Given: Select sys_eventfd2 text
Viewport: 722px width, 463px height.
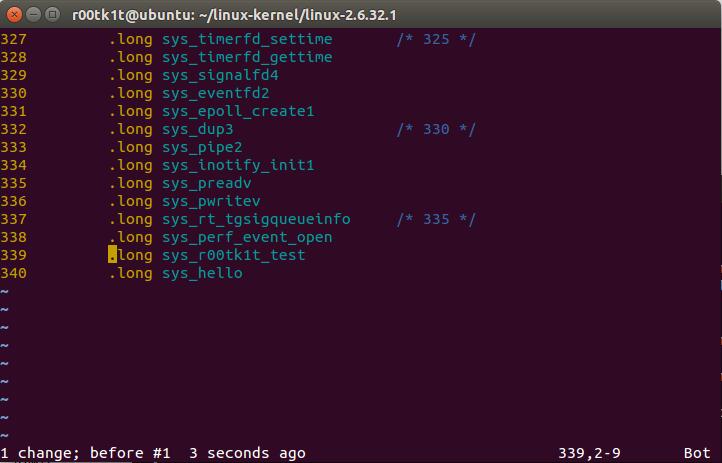Looking at the screenshot, I should tap(215, 93).
